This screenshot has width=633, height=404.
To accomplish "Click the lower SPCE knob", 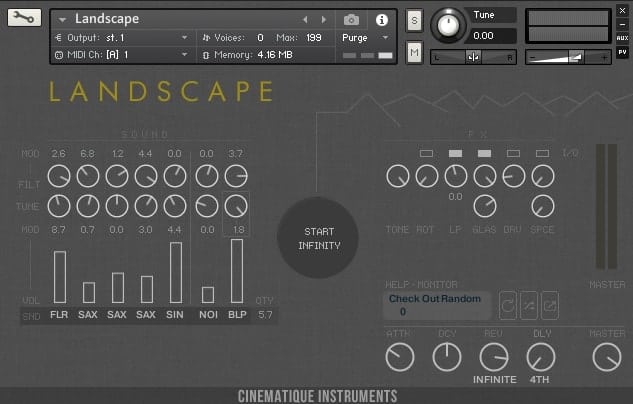I will coord(543,206).
